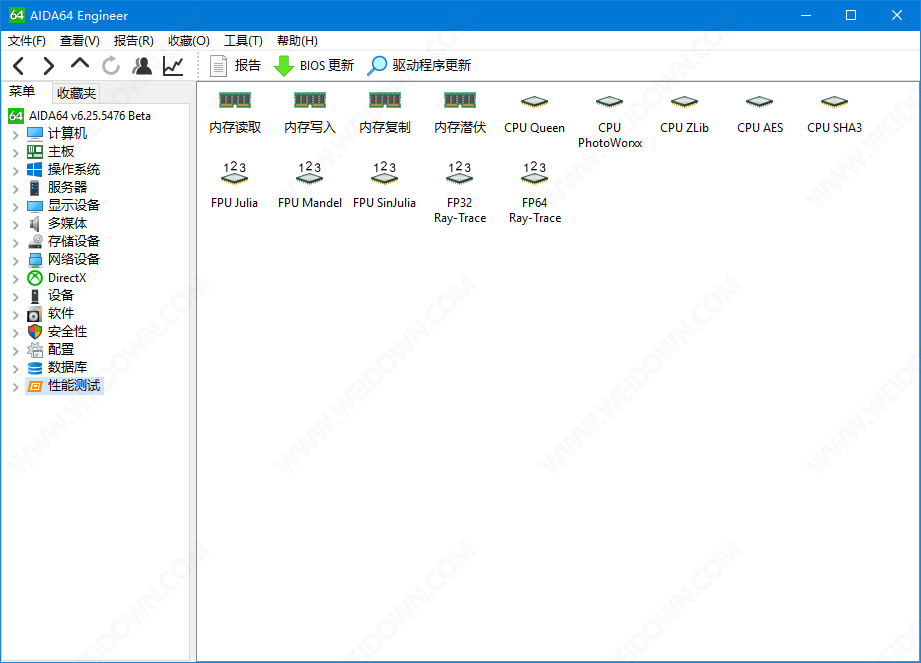
Task: Expand the 存储设备 tree node
Action: point(15,243)
